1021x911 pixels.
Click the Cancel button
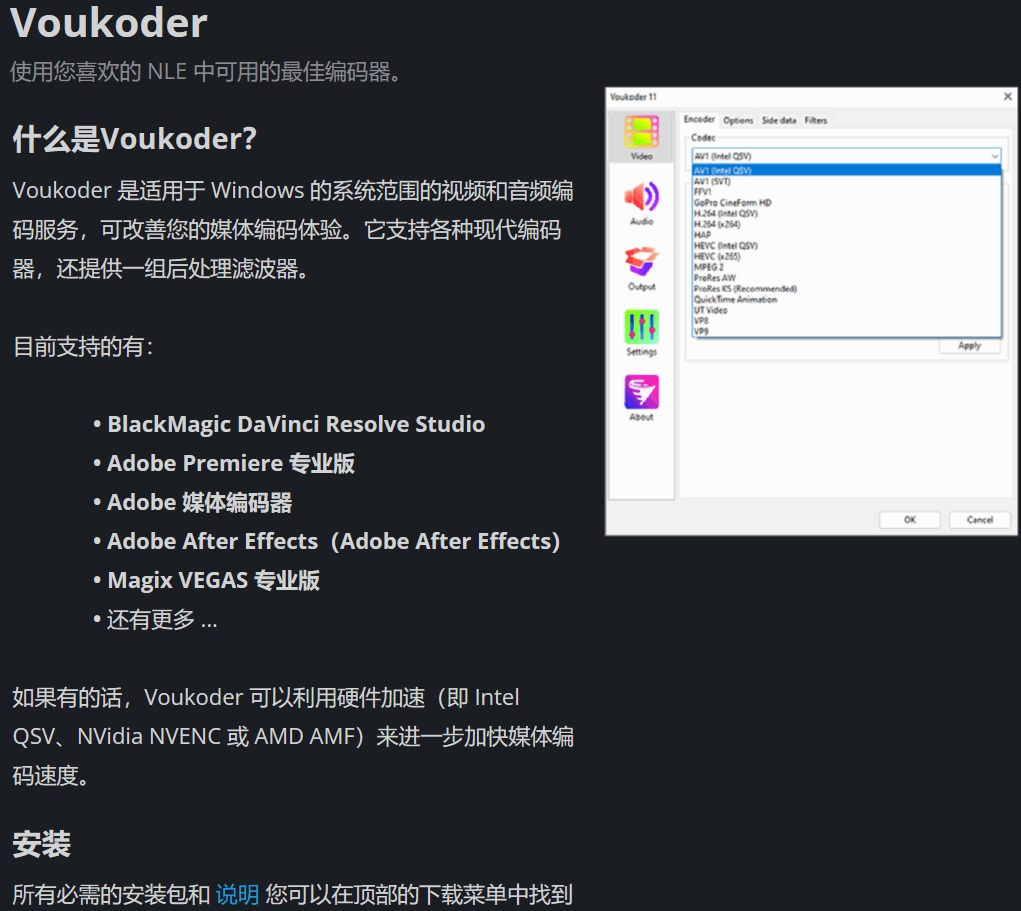pyautogui.click(x=979, y=520)
